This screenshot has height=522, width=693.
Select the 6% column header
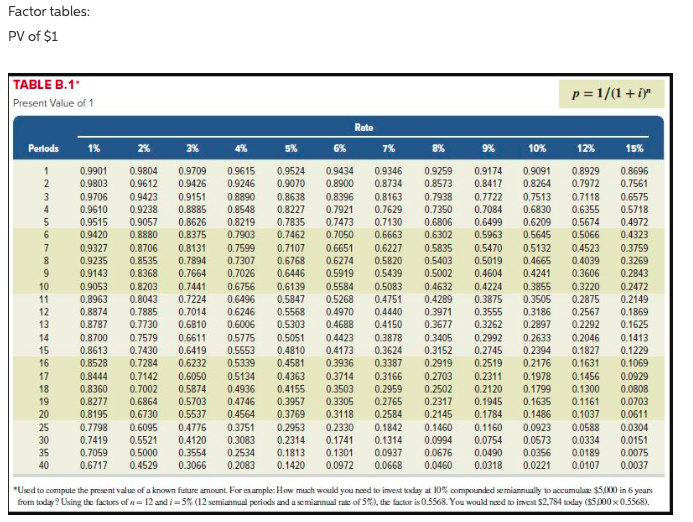click(x=339, y=149)
